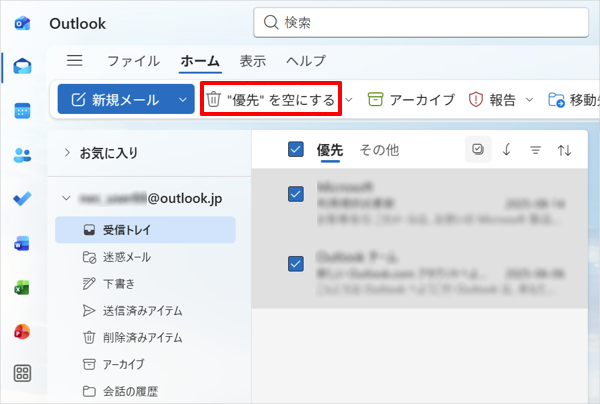Screen dimensions: 600x404
Task: Select the ホーム tab
Action: [200, 61]
